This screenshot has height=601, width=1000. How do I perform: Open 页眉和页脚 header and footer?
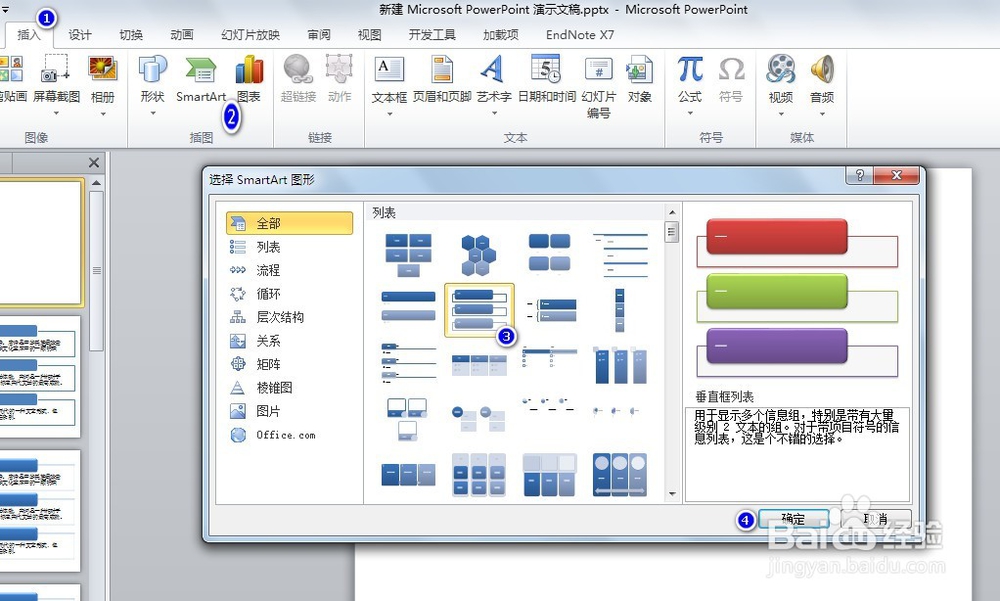click(x=442, y=79)
